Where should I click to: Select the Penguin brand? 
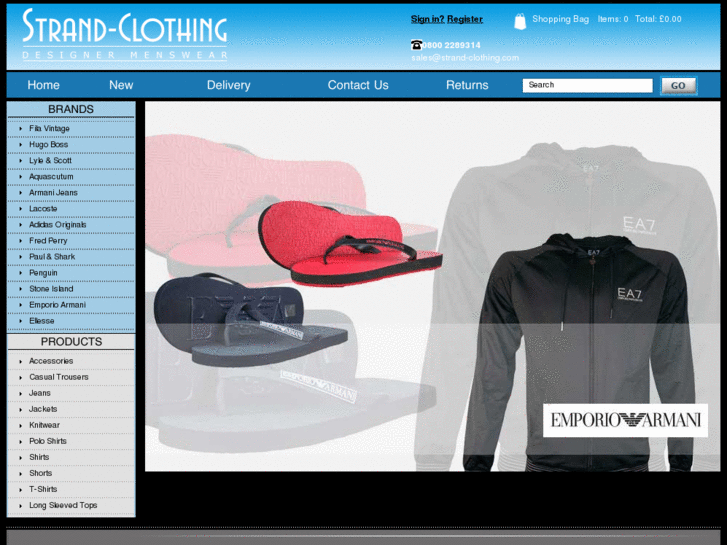tap(43, 273)
